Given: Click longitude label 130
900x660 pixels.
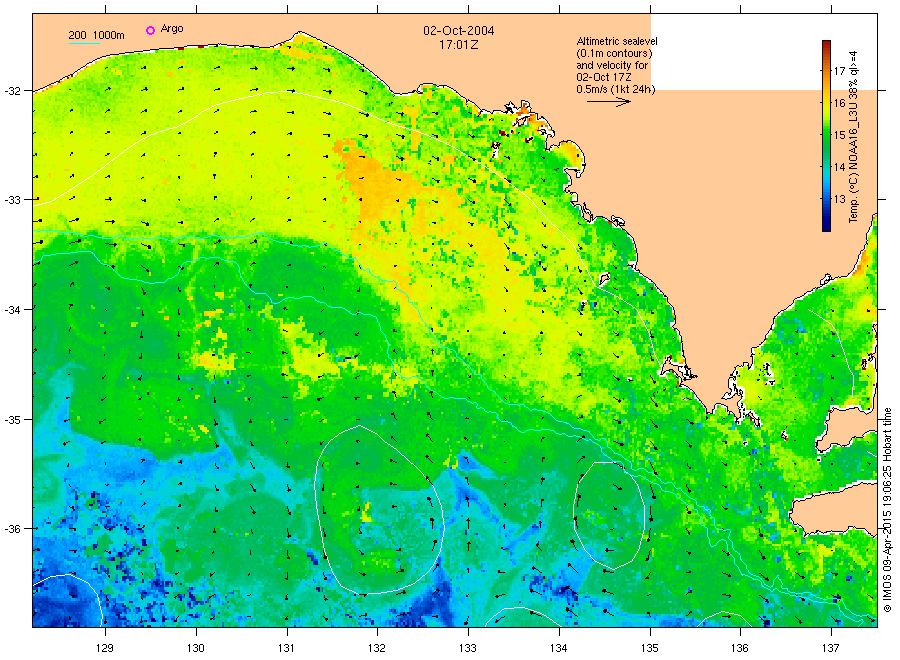Looking at the screenshot, I should click(x=196, y=649).
